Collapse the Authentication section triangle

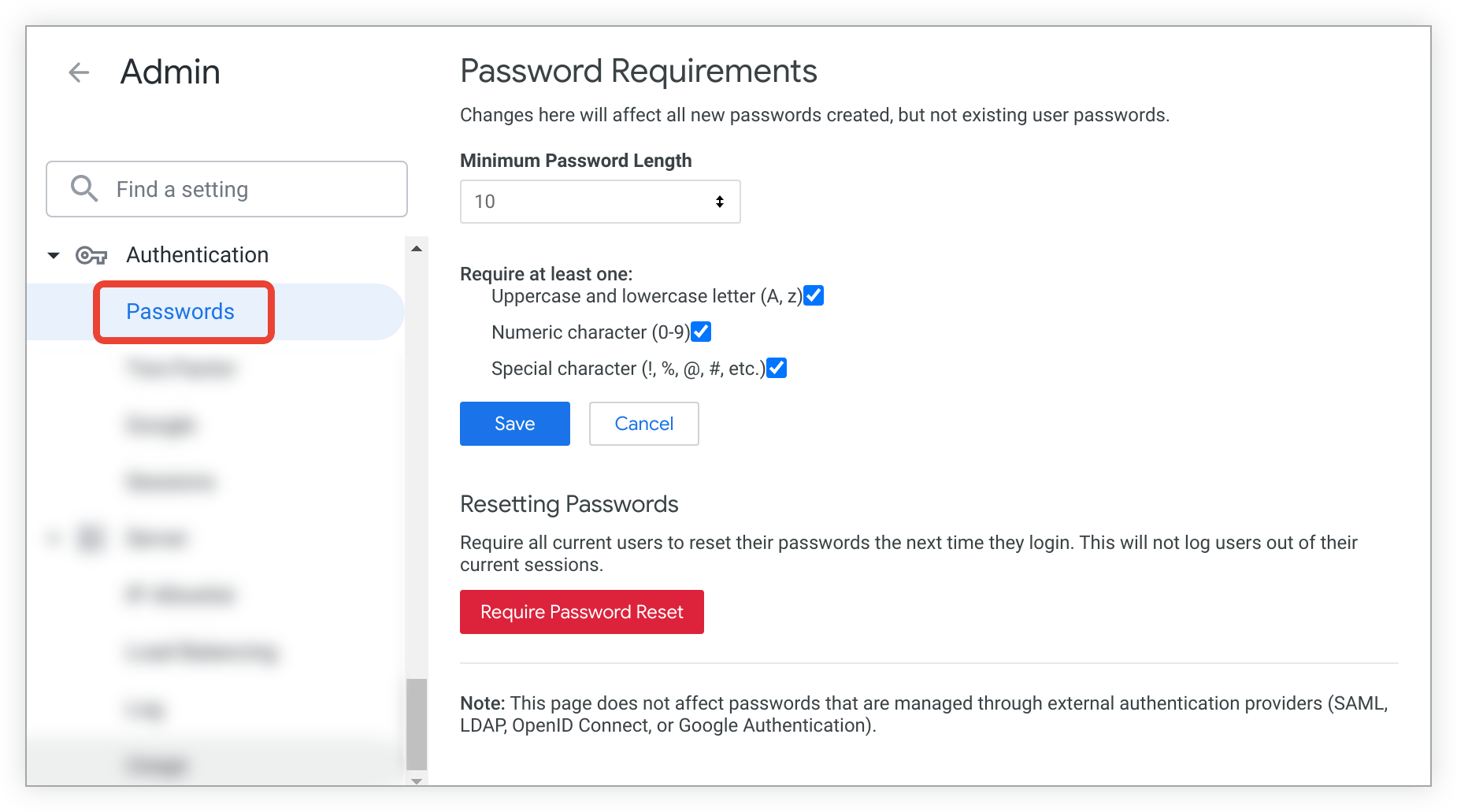(54, 255)
